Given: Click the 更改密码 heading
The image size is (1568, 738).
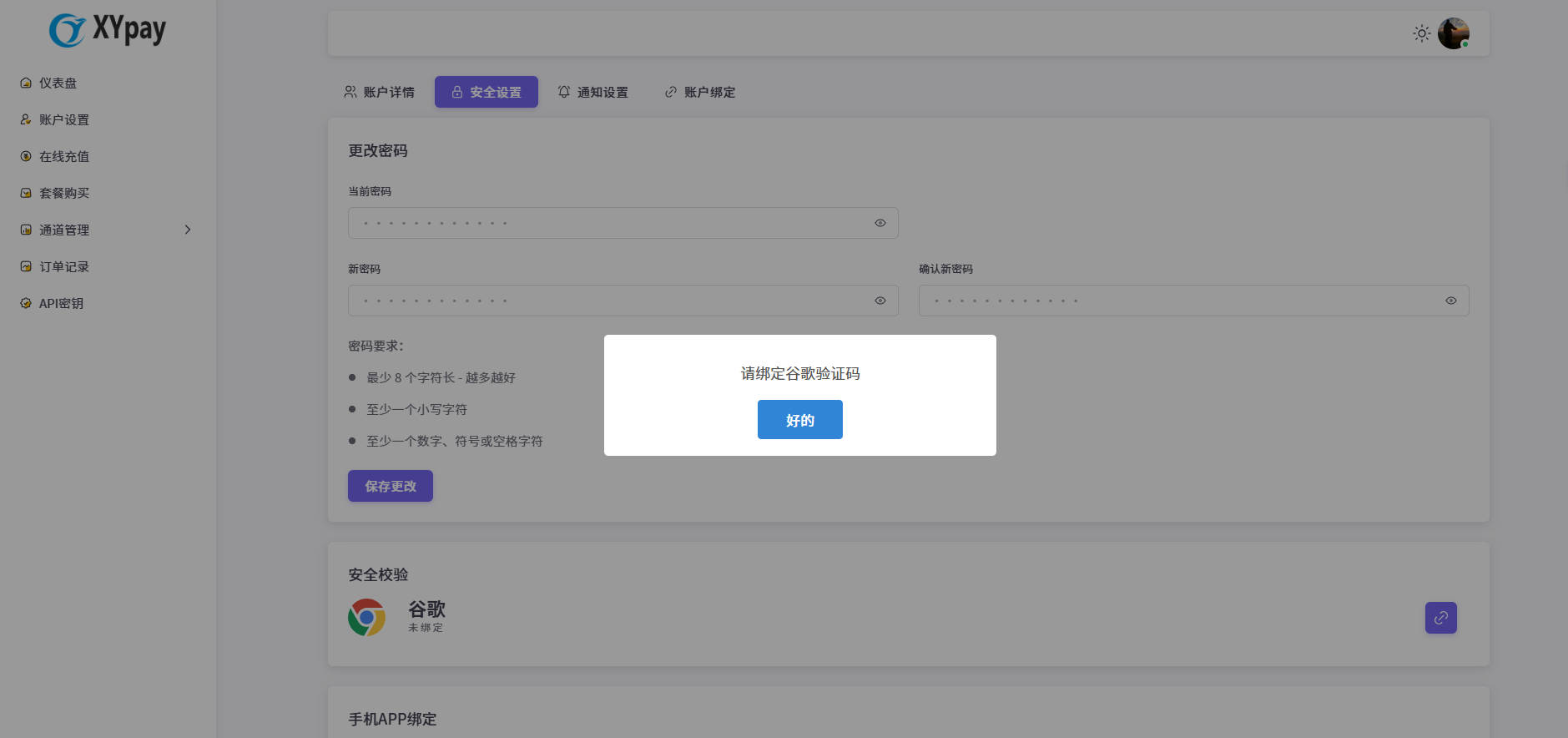Looking at the screenshot, I should [x=378, y=150].
